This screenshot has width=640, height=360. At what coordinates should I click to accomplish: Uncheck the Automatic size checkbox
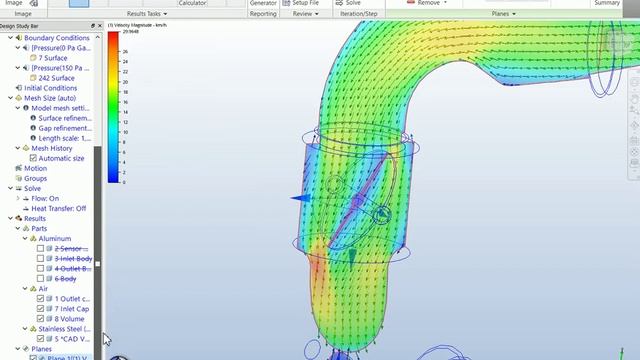pyautogui.click(x=33, y=158)
